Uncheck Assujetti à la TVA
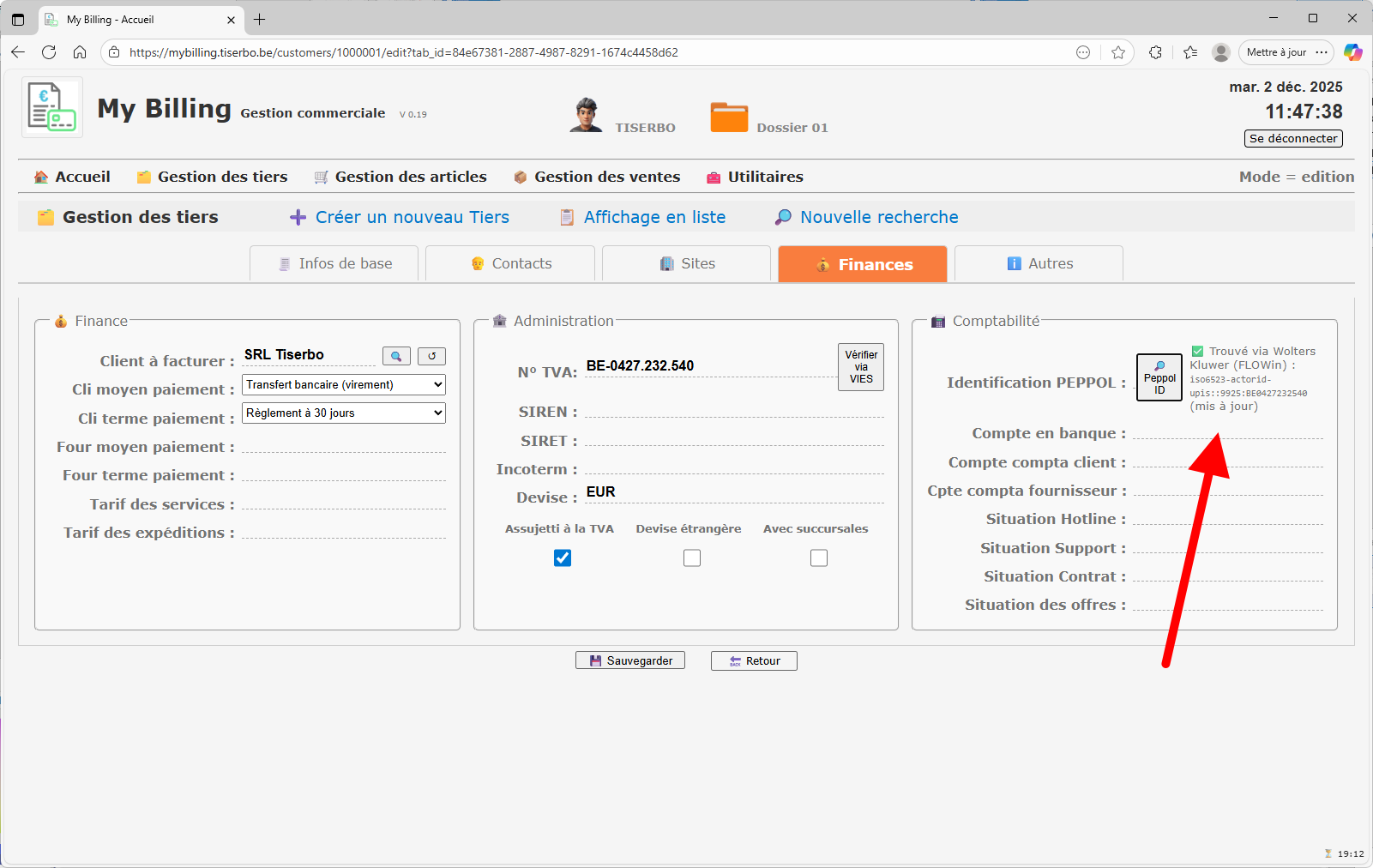 point(562,558)
